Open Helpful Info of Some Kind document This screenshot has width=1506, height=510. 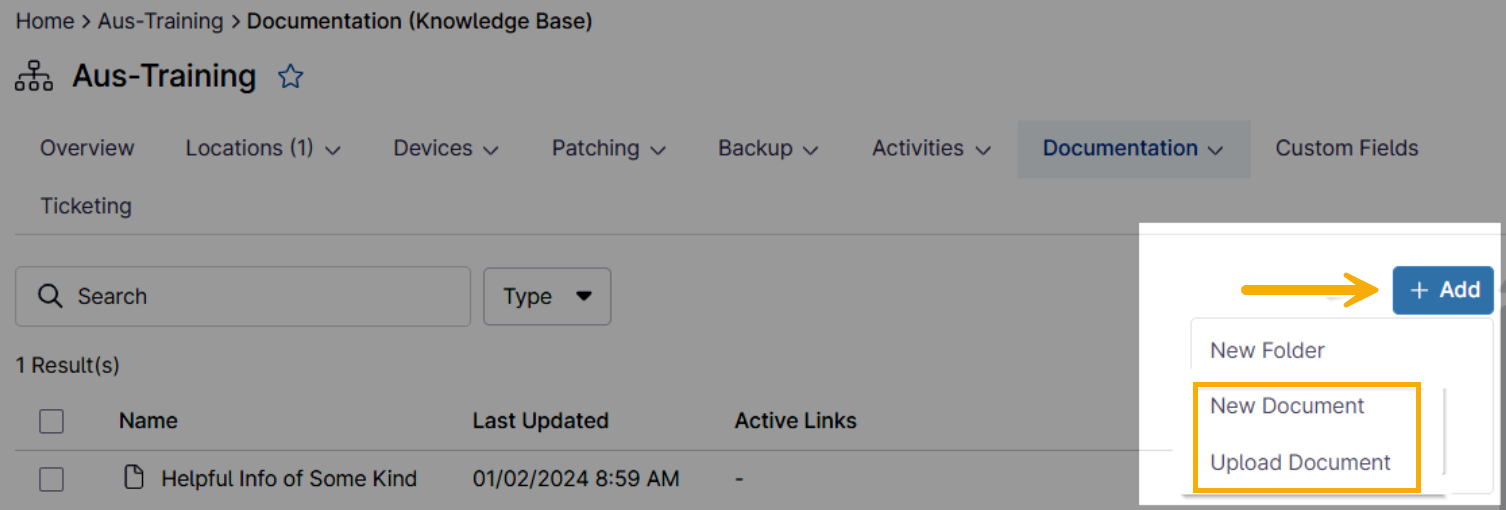click(x=289, y=479)
